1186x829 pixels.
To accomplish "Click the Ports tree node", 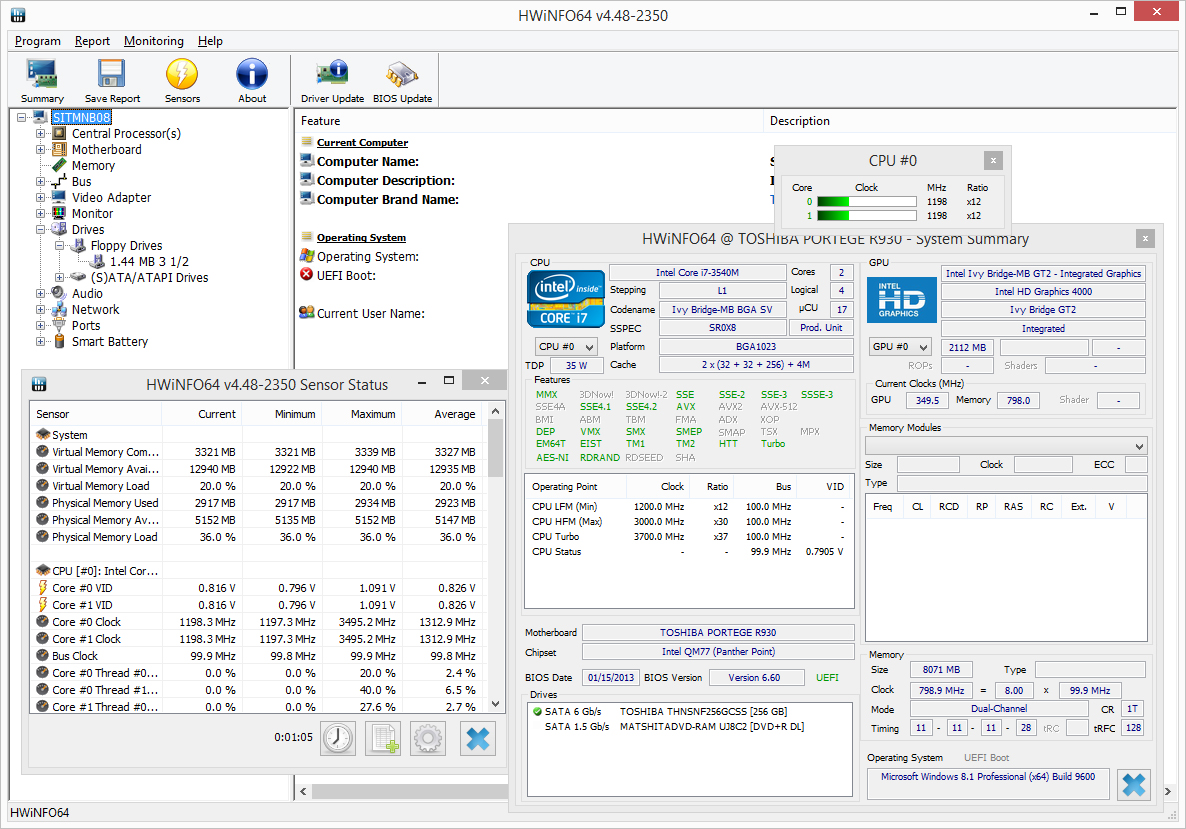I will [x=85, y=325].
